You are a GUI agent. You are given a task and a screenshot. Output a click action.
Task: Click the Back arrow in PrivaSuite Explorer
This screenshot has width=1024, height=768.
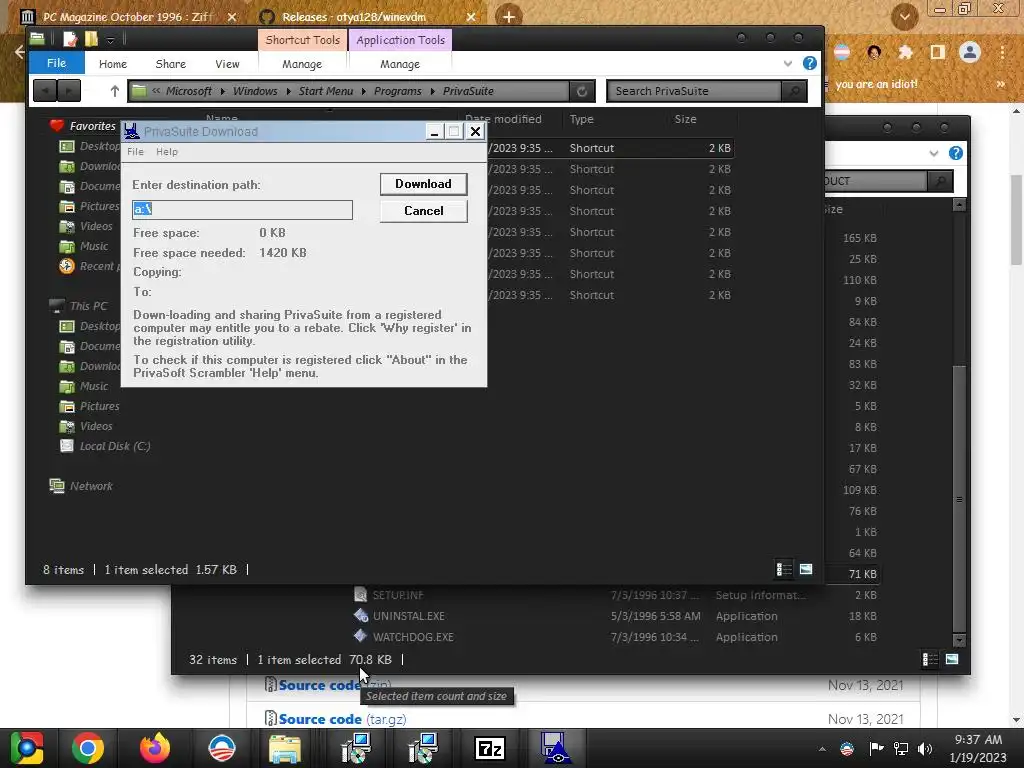[45, 91]
